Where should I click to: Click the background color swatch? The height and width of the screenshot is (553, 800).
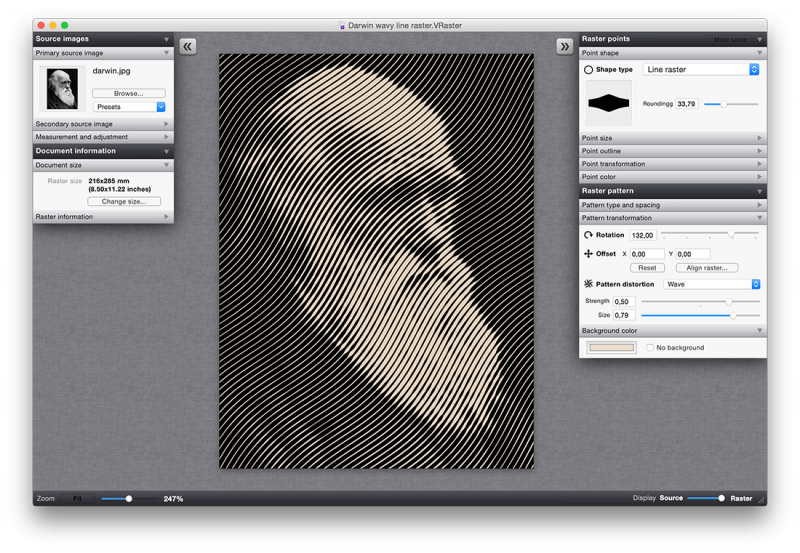point(610,348)
